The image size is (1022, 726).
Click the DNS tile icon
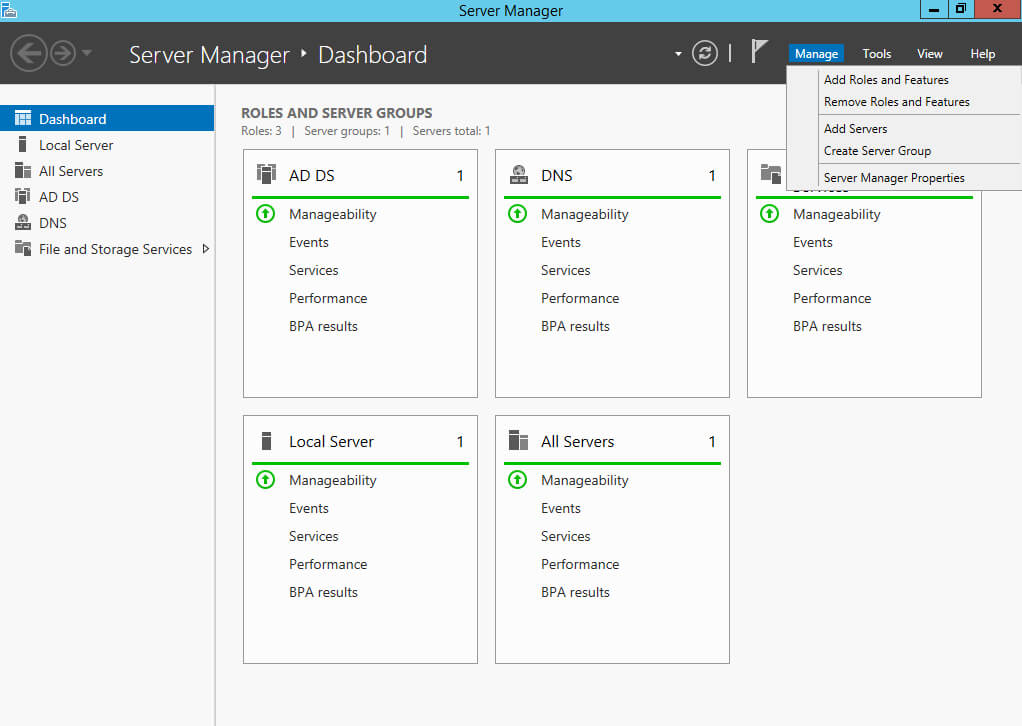coord(519,174)
